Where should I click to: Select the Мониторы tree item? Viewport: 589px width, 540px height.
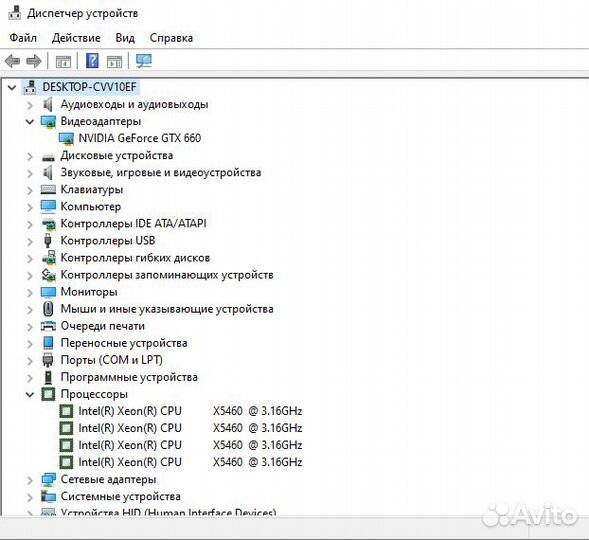coord(89,292)
